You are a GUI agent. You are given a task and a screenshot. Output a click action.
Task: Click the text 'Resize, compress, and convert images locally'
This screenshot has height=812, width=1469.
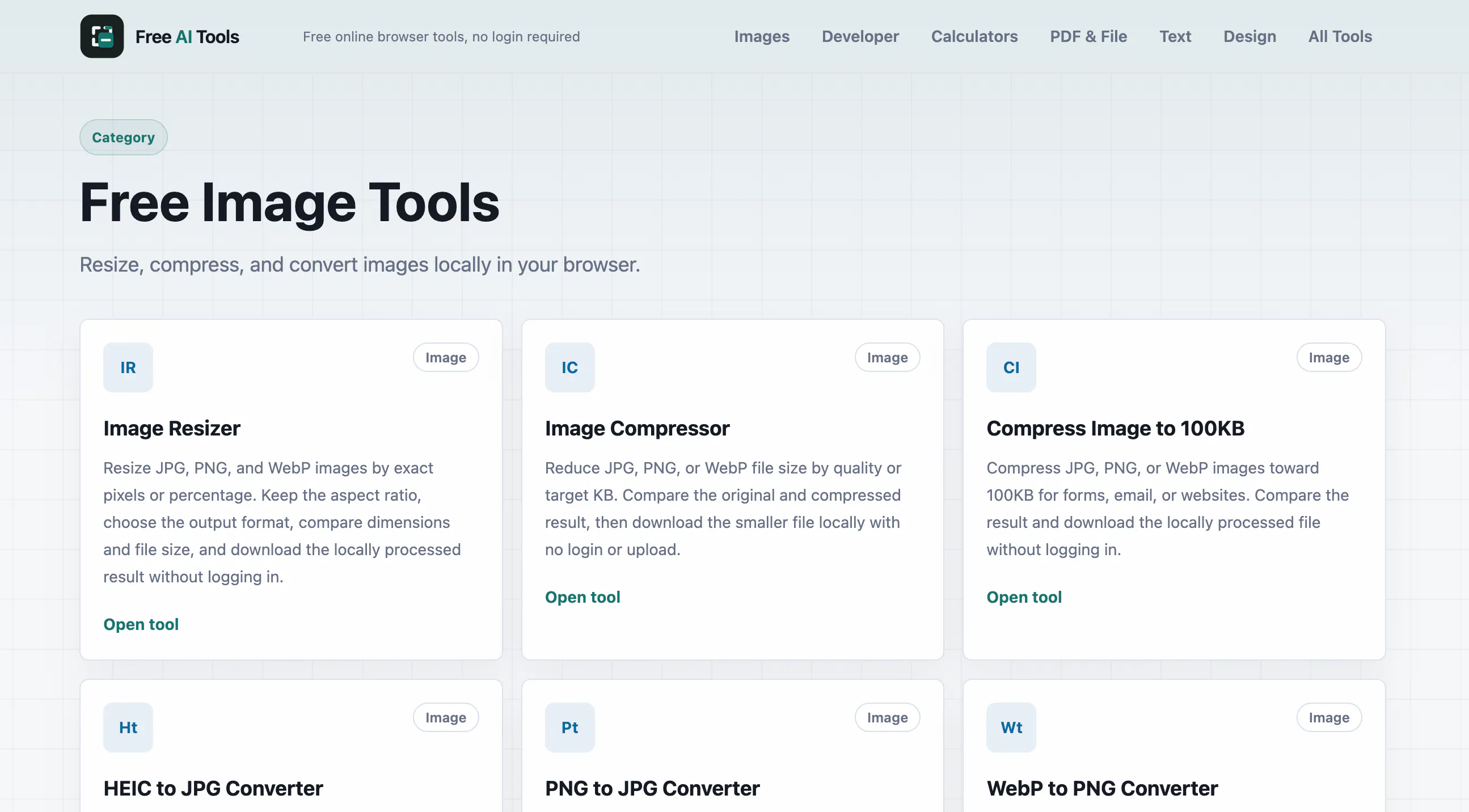(x=286, y=265)
